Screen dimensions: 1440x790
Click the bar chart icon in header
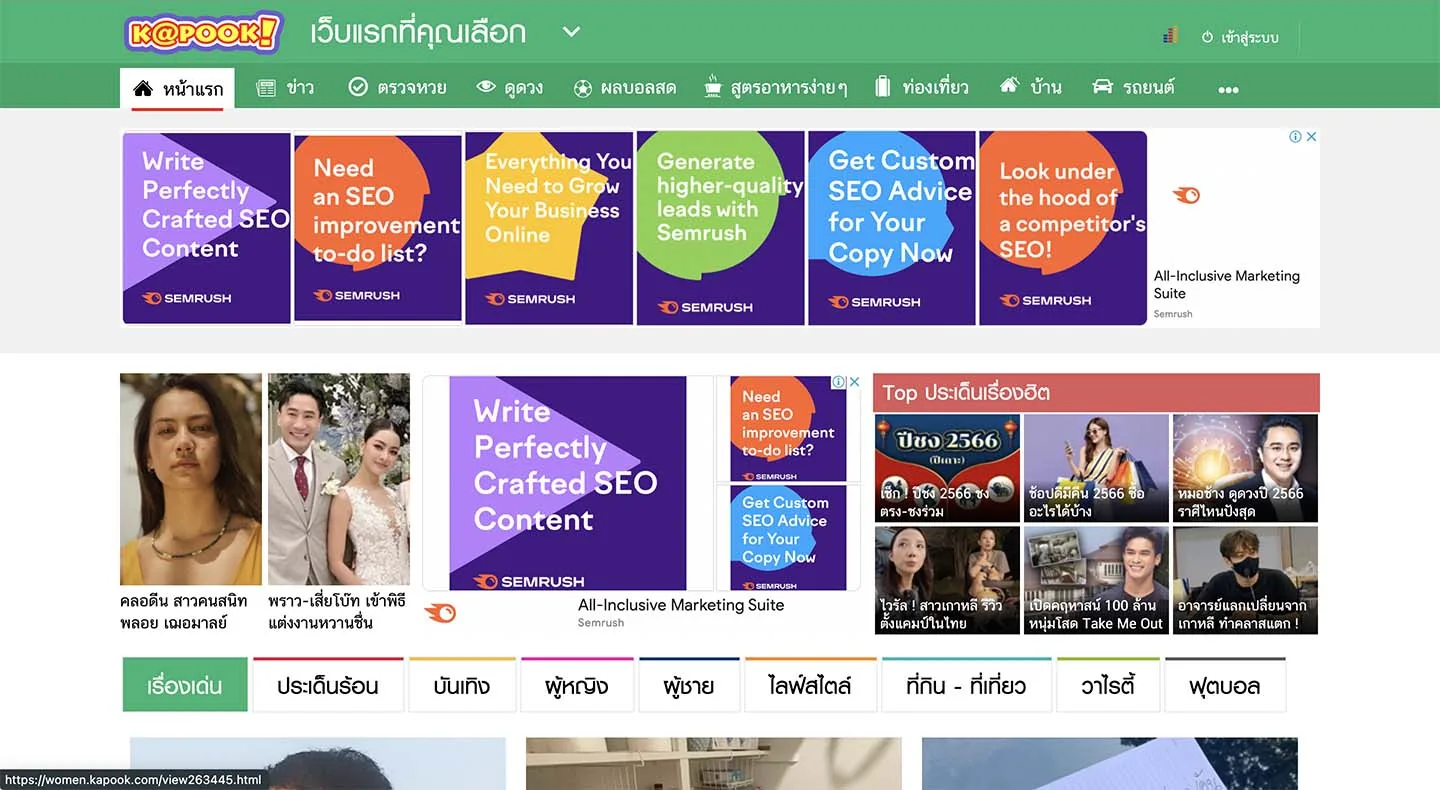click(x=1170, y=36)
